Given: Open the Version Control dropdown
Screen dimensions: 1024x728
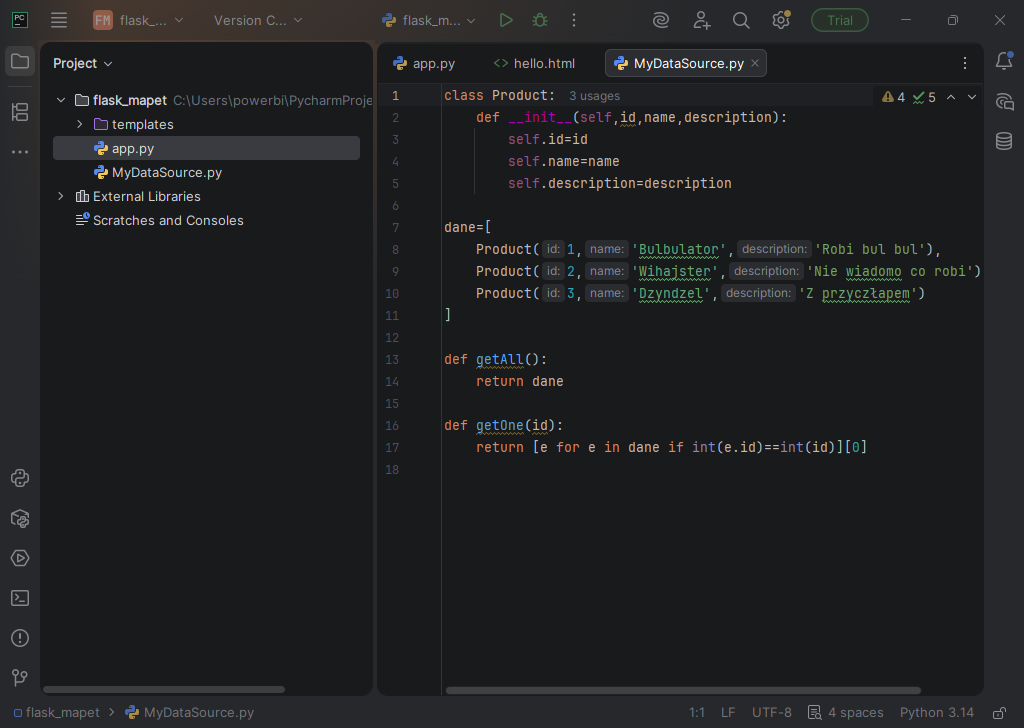Looking at the screenshot, I should pos(258,20).
